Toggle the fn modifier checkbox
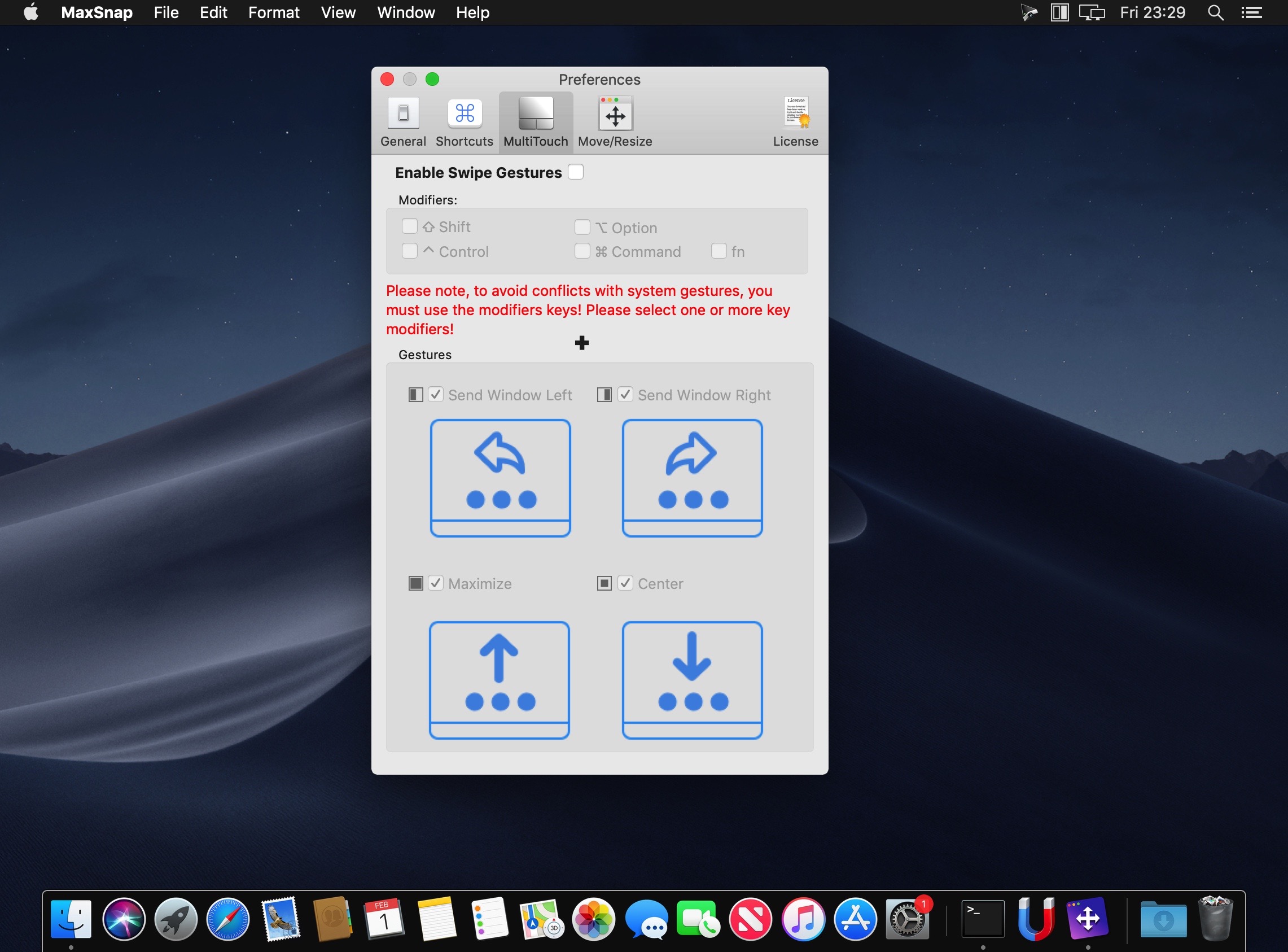This screenshot has width=1288, height=952. [719, 251]
